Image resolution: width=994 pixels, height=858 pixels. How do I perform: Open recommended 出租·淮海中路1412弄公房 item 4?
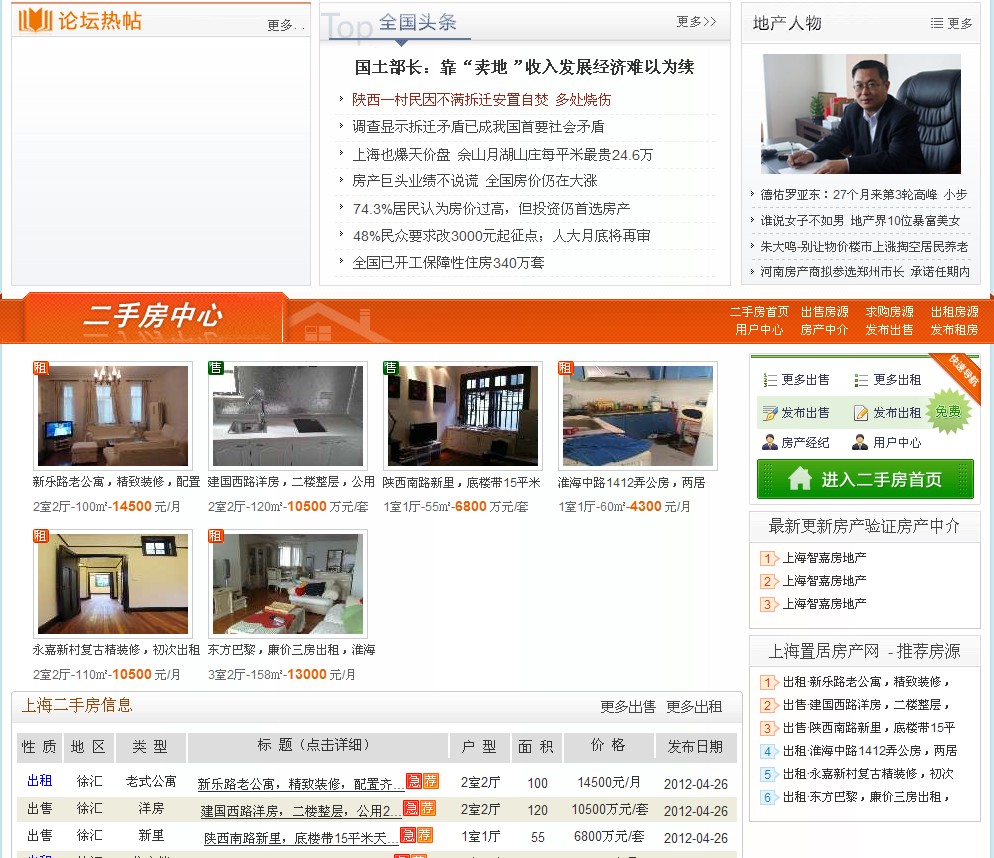click(870, 751)
